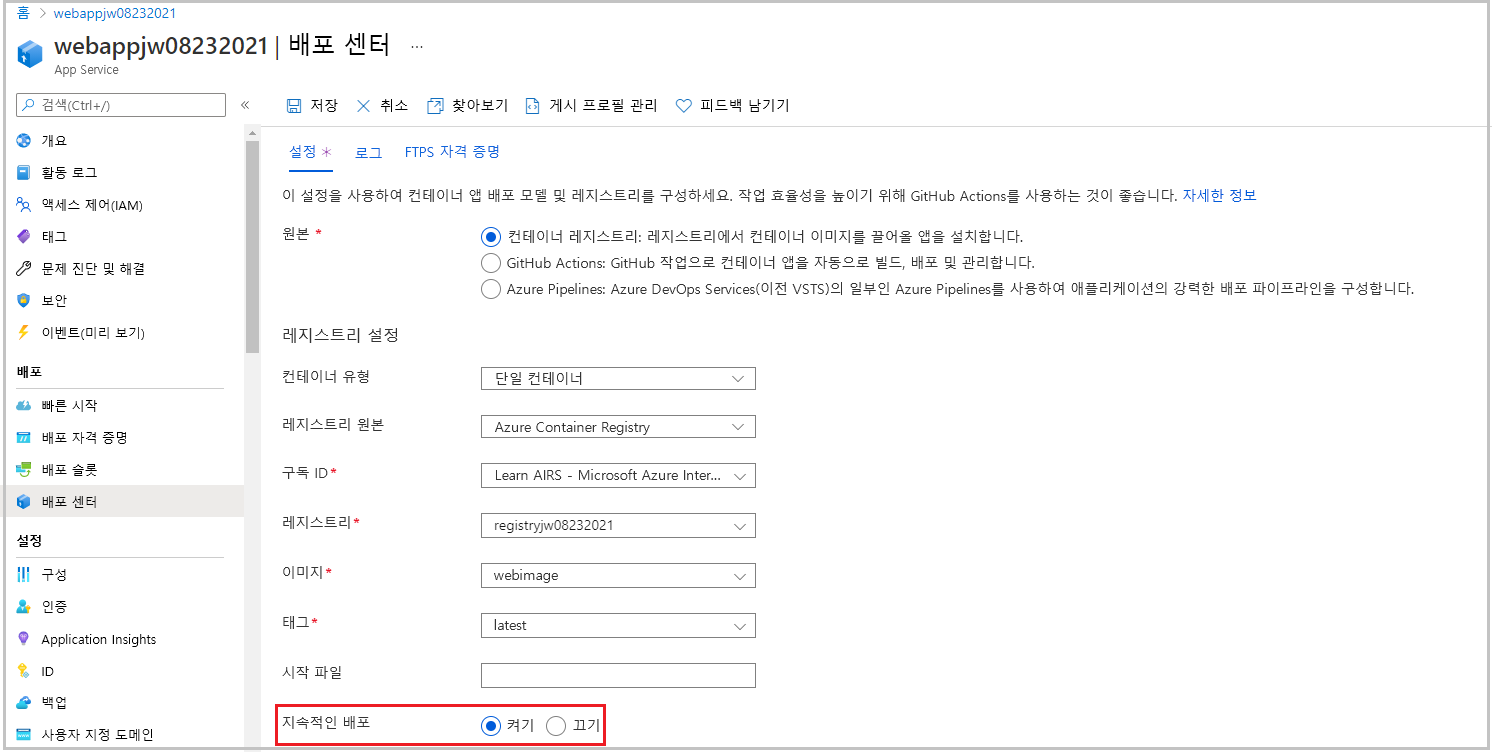The height and width of the screenshot is (752, 1492).
Task: Click the 백업 cloud icon
Action: (x=25, y=702)
